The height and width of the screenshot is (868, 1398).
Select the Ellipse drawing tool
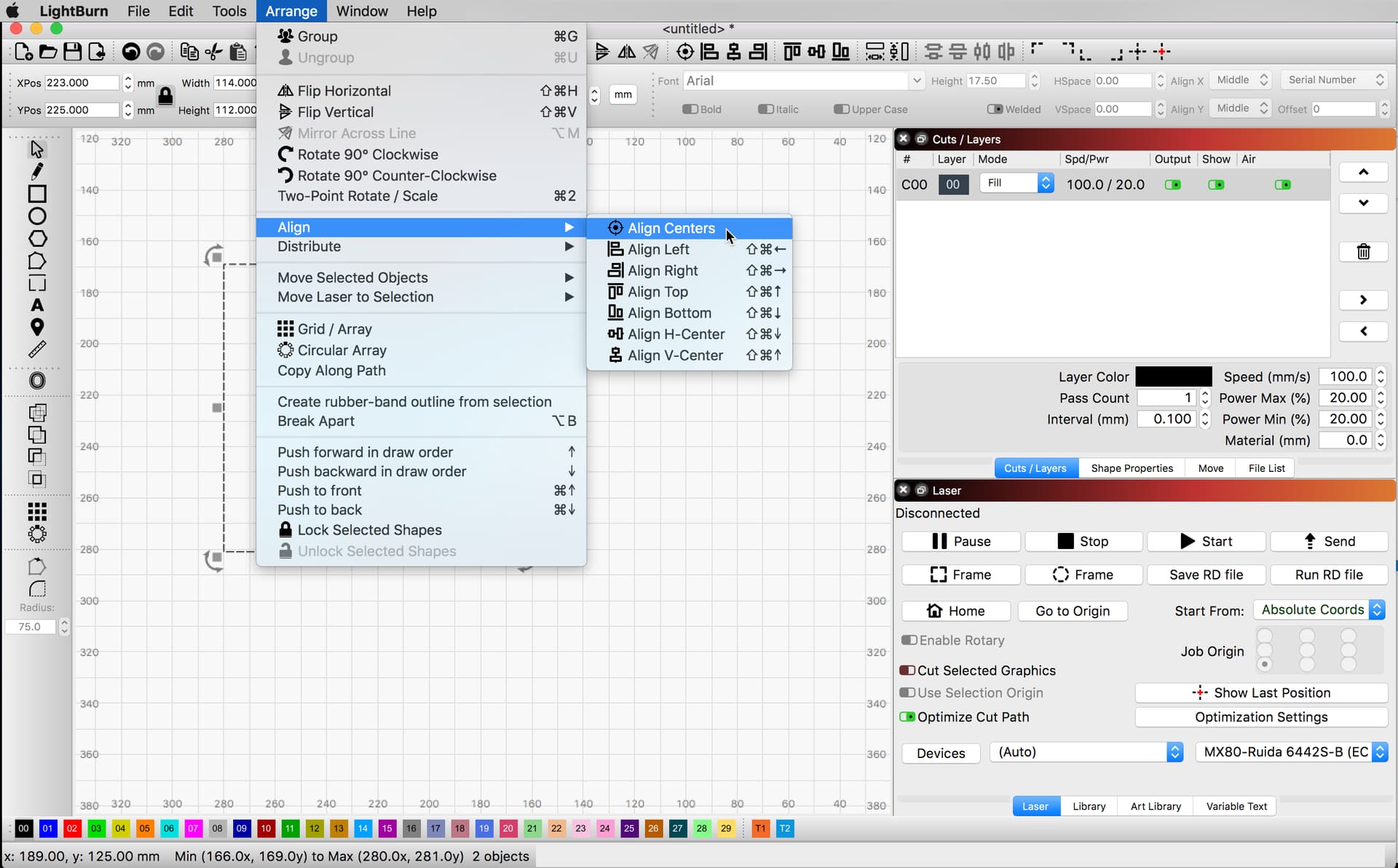tap(37, 216)
